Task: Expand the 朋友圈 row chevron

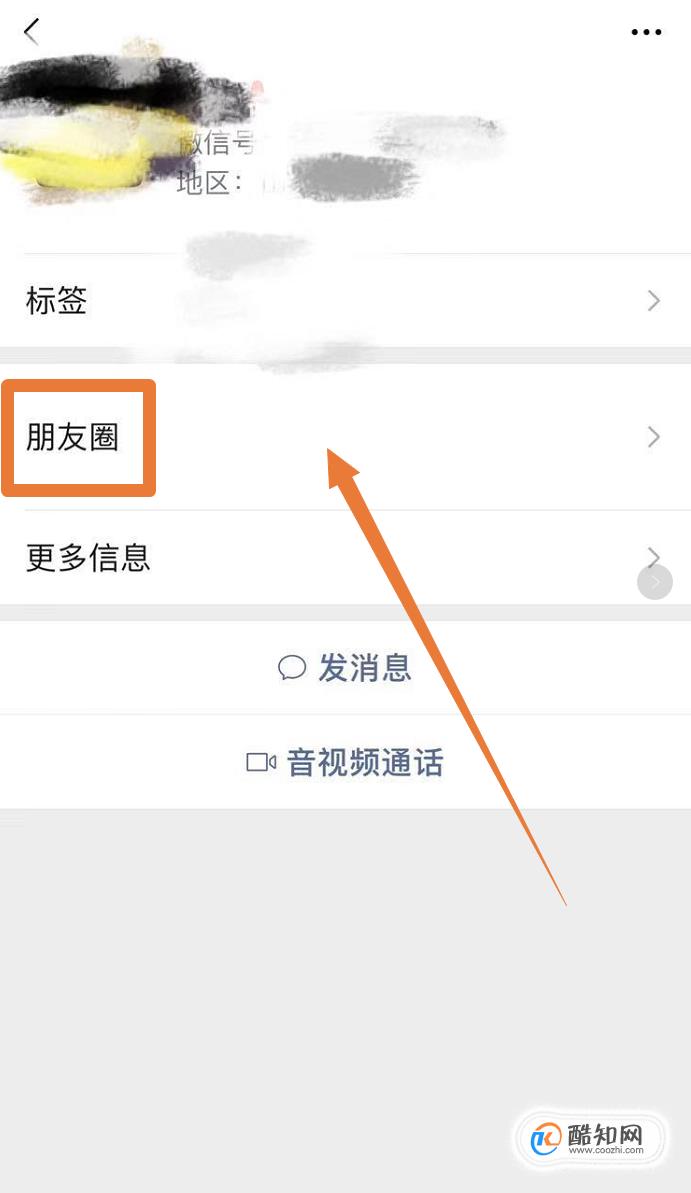Action: (x=654, y=437)
